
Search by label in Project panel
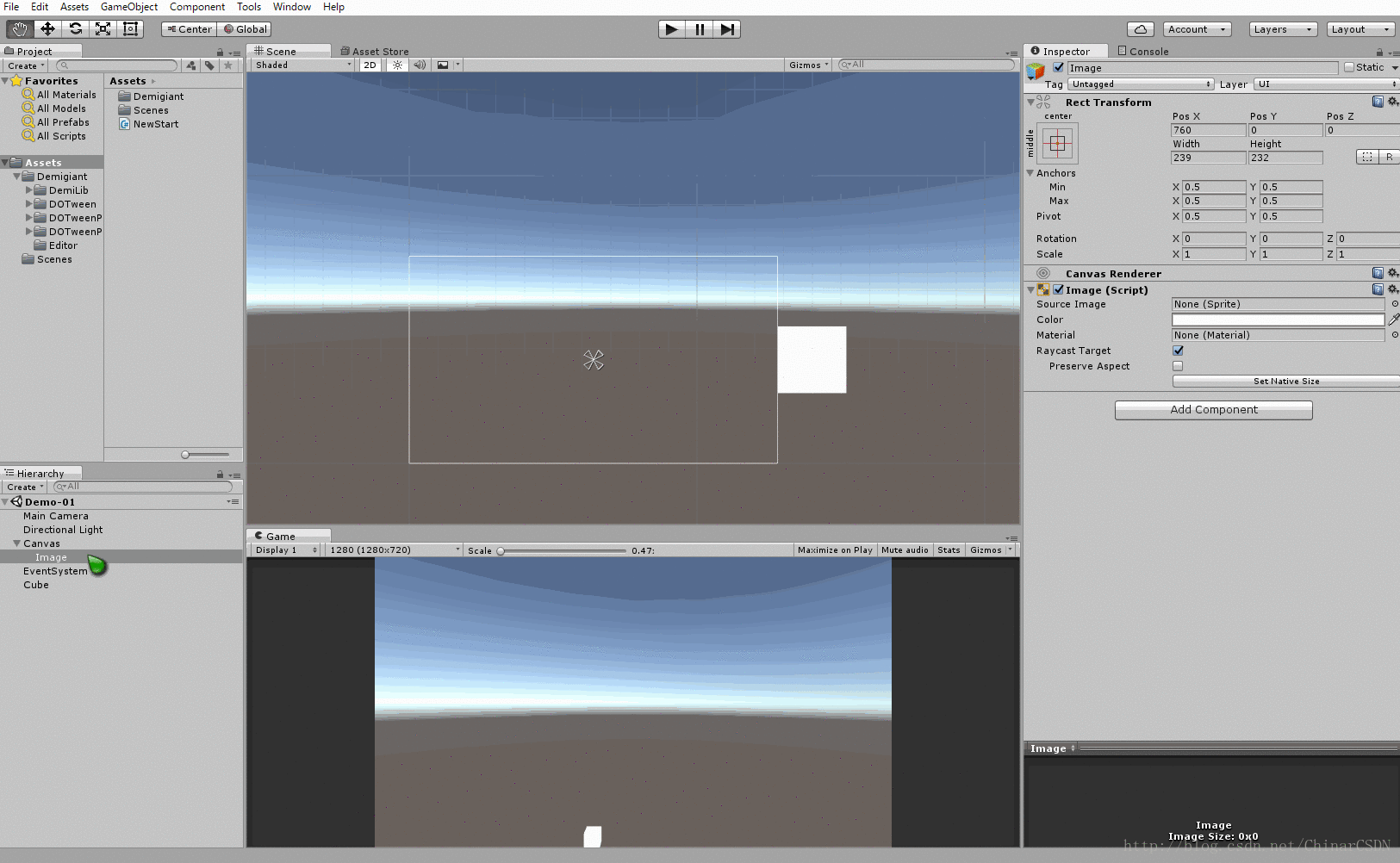[x=209, y=65]
